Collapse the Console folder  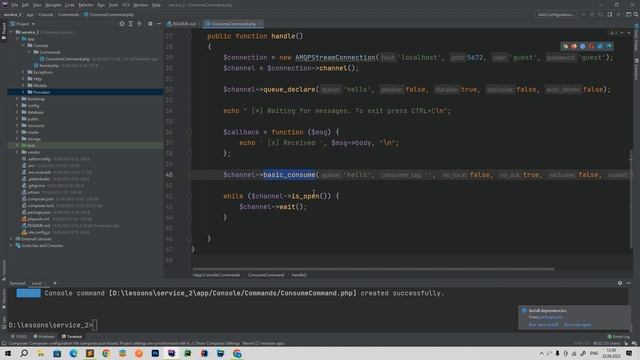[x=23, y=45]
